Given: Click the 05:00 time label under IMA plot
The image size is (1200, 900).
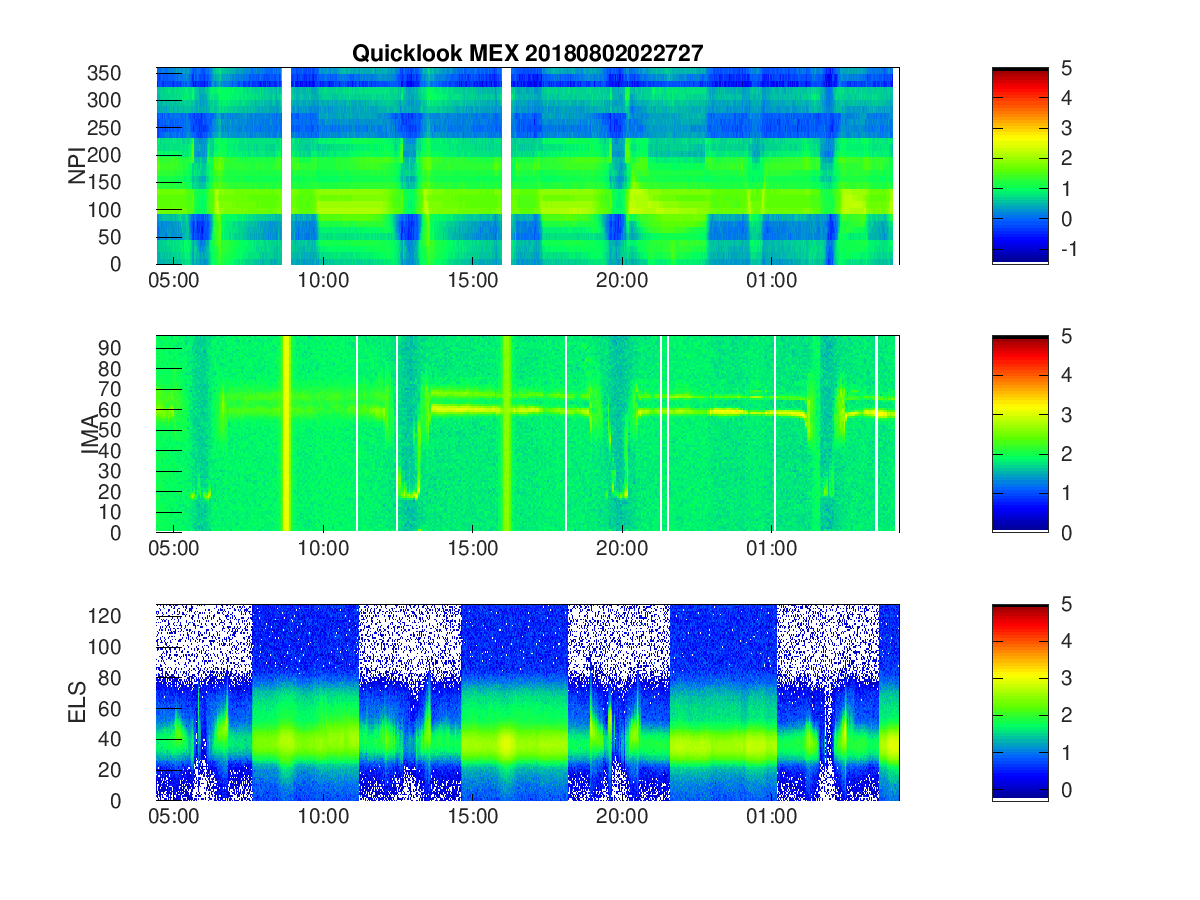Looking at the screenshot, I should click(x=174, y=550).
